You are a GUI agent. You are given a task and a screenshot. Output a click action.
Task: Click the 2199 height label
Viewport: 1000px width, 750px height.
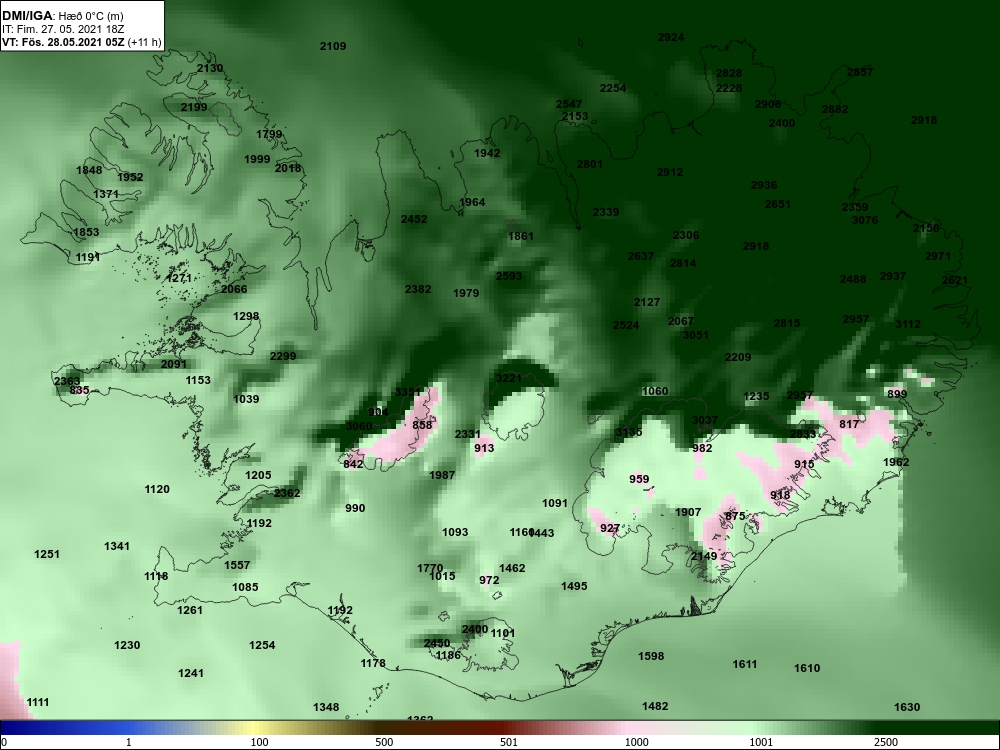tap(194, 107)
